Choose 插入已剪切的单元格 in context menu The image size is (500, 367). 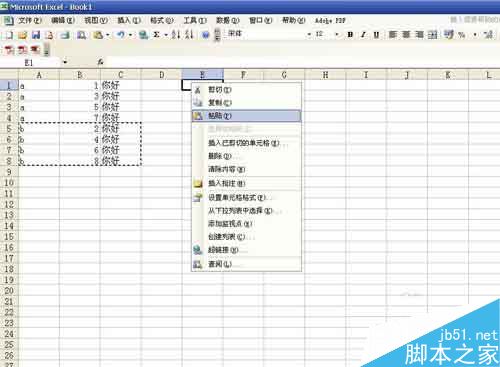coord(247,143)
